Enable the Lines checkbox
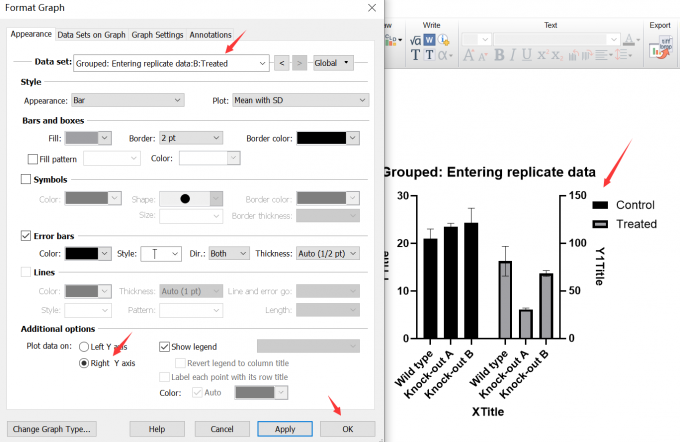680x442 pixels. [x=26, y=272]
